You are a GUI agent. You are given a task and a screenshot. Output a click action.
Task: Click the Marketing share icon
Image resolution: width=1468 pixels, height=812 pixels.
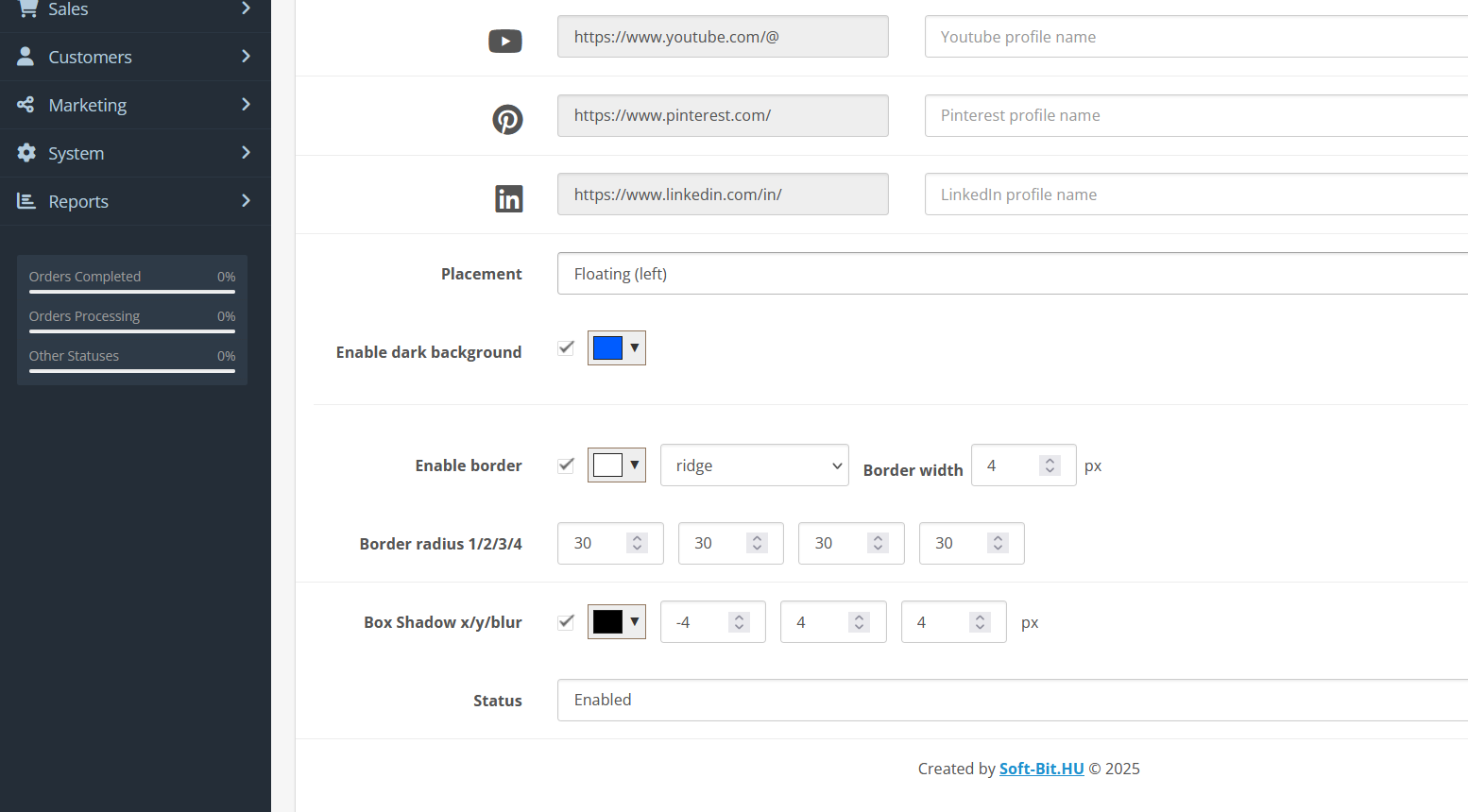click(26, 105)
